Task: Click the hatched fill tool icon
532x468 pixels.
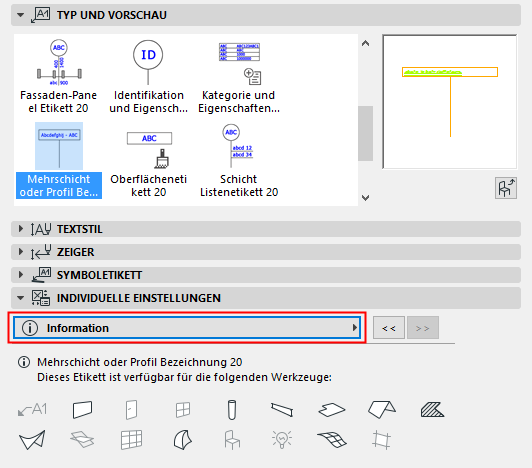Action: click(x=432, y=410)
